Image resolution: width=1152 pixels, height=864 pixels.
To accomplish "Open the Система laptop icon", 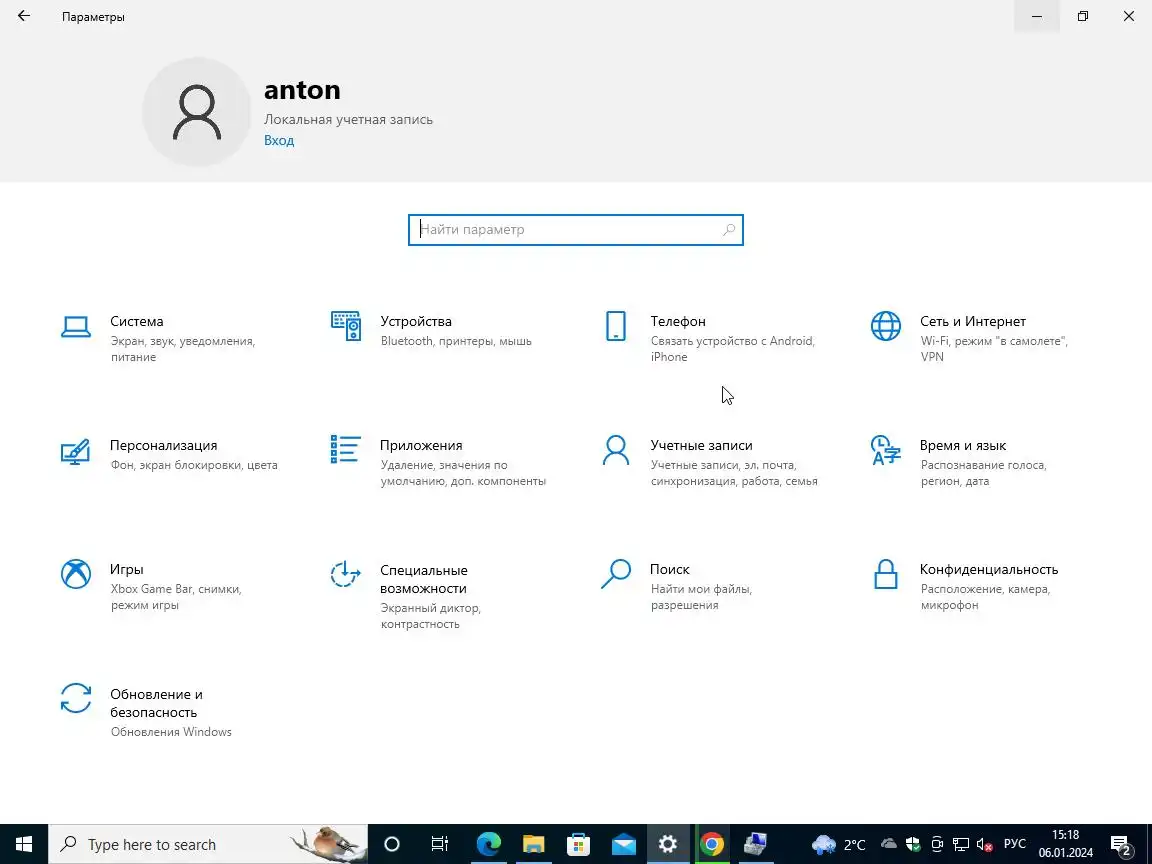I will click(76, 327).
